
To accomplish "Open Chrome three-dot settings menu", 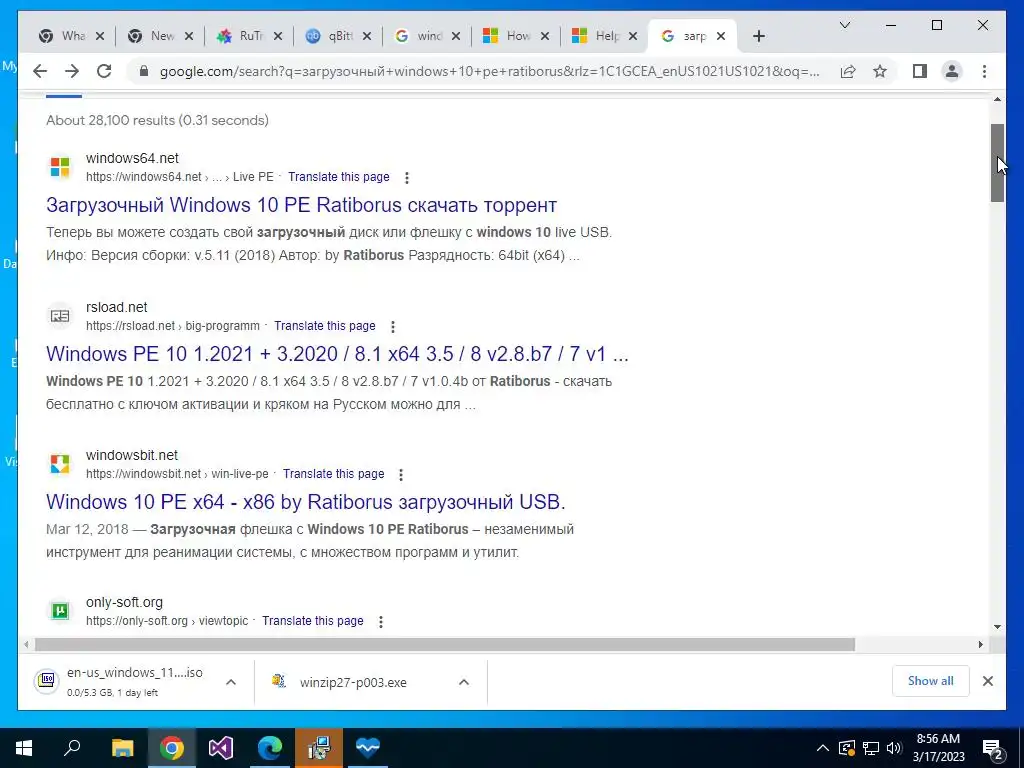I will point(984,71).
